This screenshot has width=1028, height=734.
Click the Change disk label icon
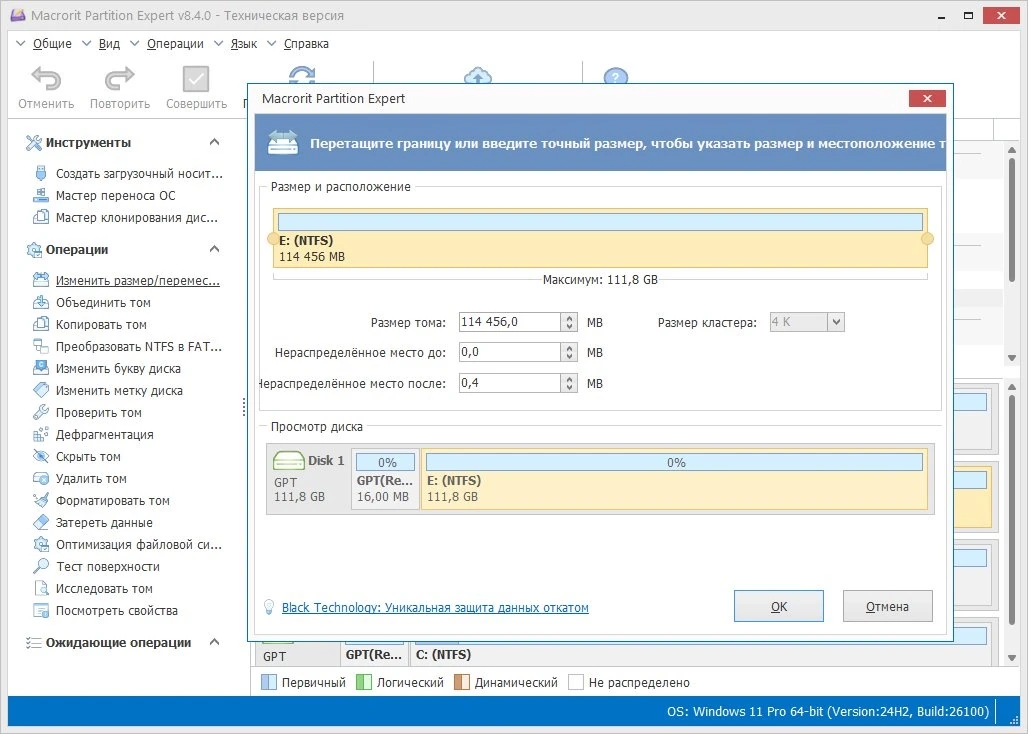41,391
